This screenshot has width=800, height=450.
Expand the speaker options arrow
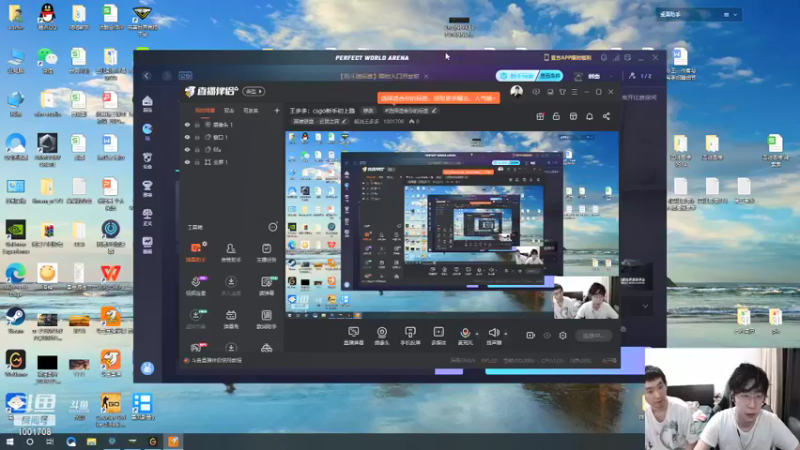[x=506, y=334]
